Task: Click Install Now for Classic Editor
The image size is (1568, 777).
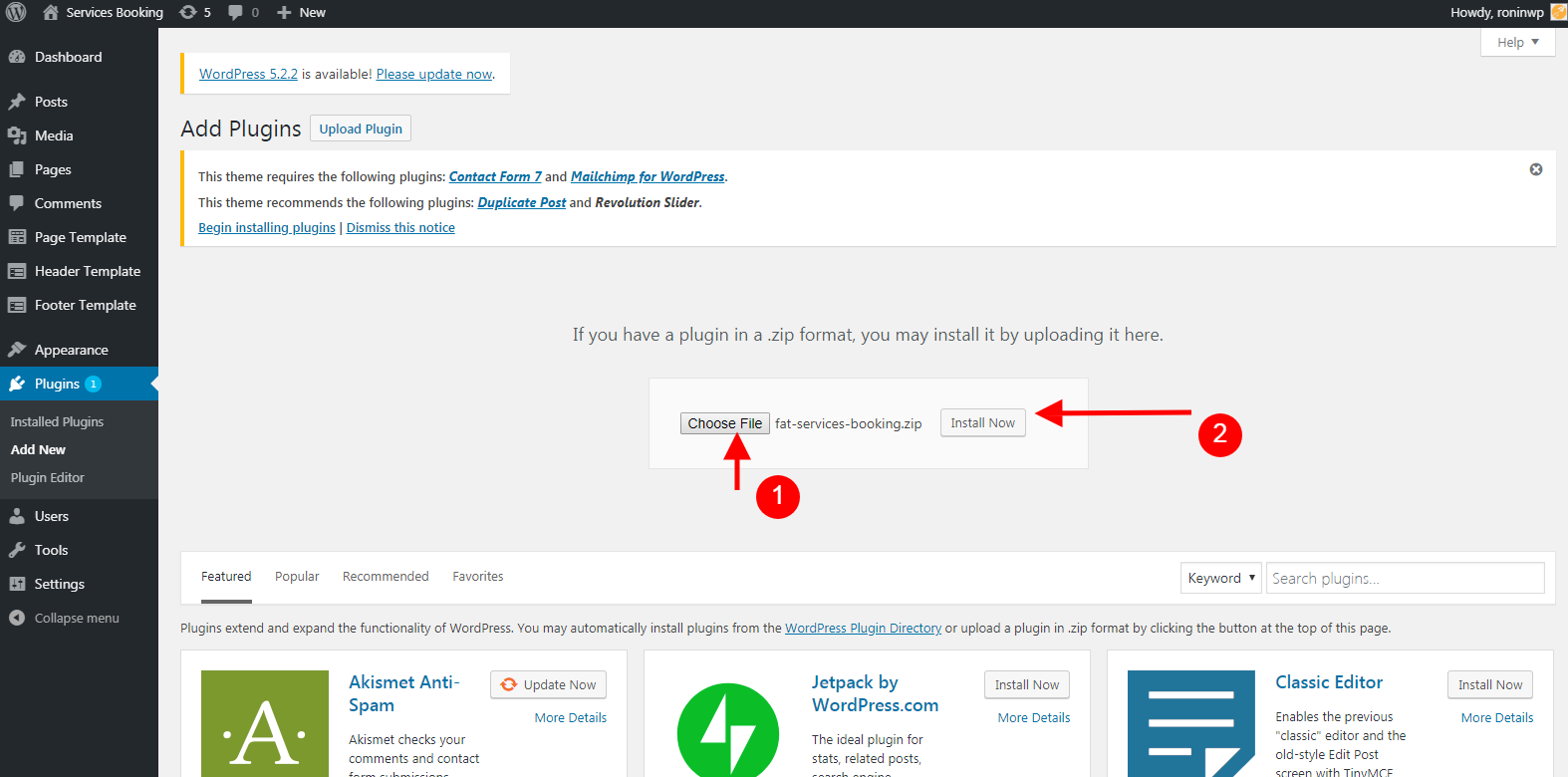Action: tap(1490, 684)
